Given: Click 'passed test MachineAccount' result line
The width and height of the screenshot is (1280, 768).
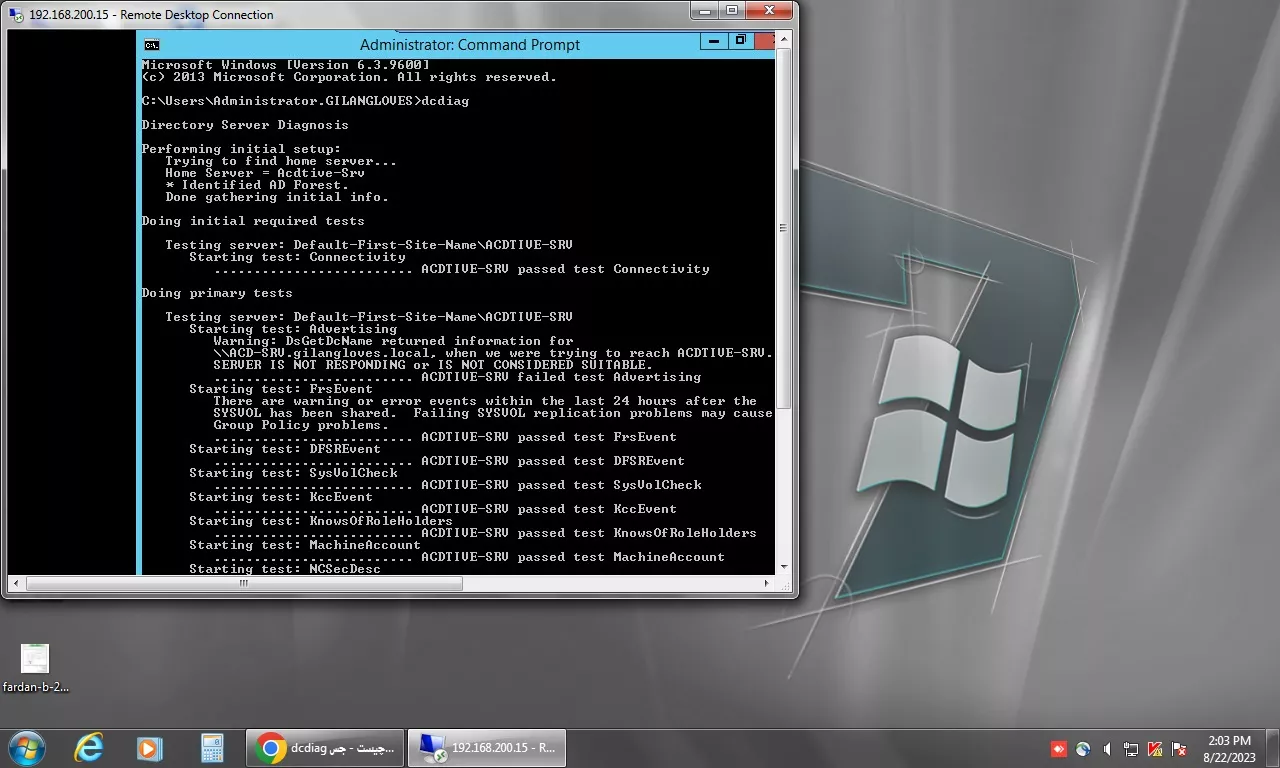Looking at the screenshot, I should click(469, 557).
